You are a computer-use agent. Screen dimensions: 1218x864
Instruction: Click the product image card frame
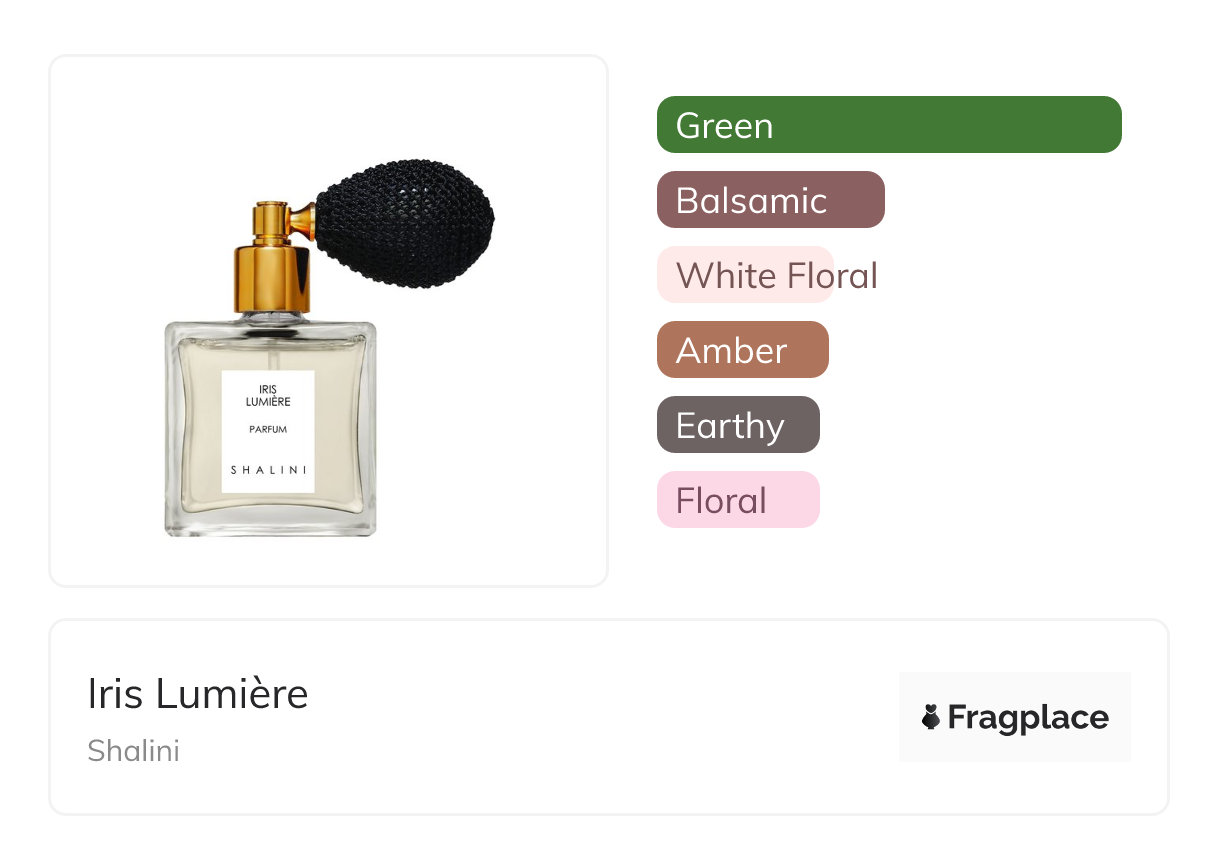pyautogui.click(x=329, y=321)
